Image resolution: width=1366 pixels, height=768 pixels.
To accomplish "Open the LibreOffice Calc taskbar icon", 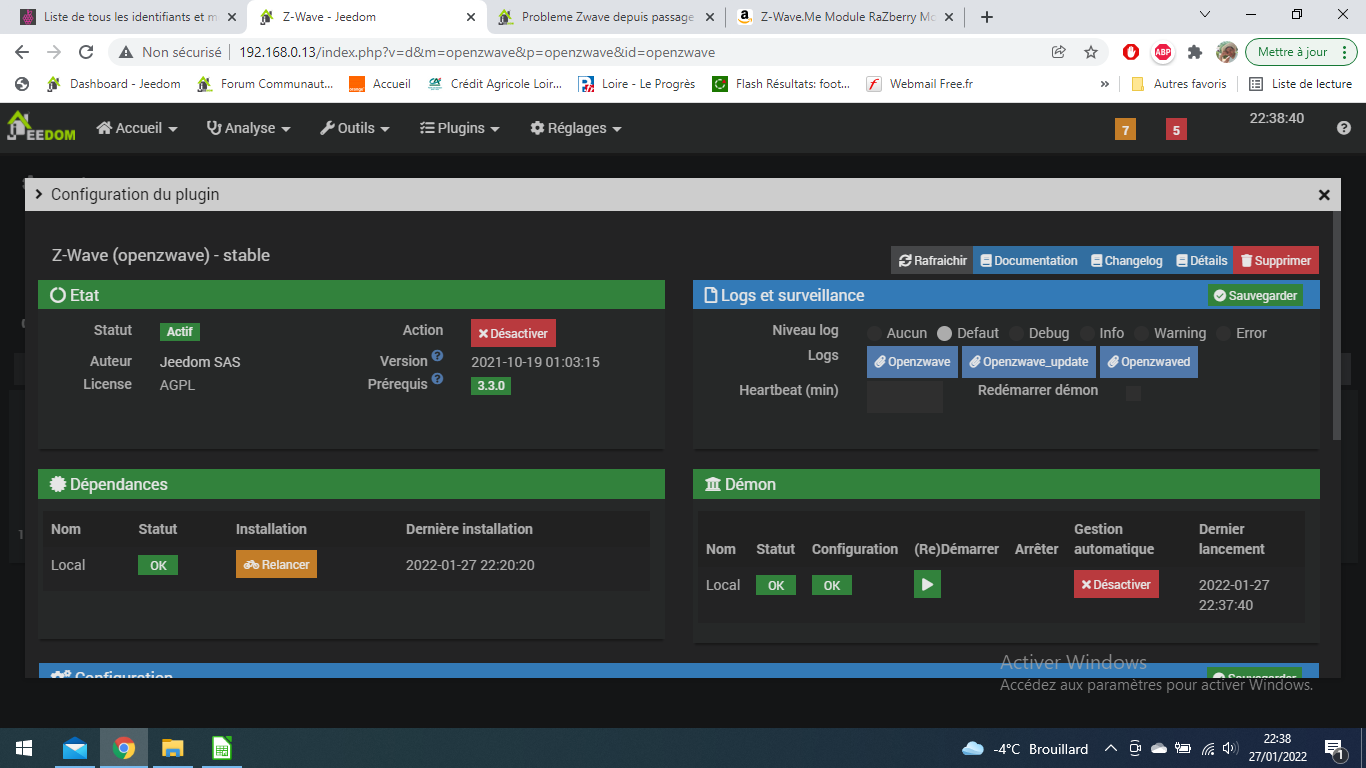I will 222,748.
